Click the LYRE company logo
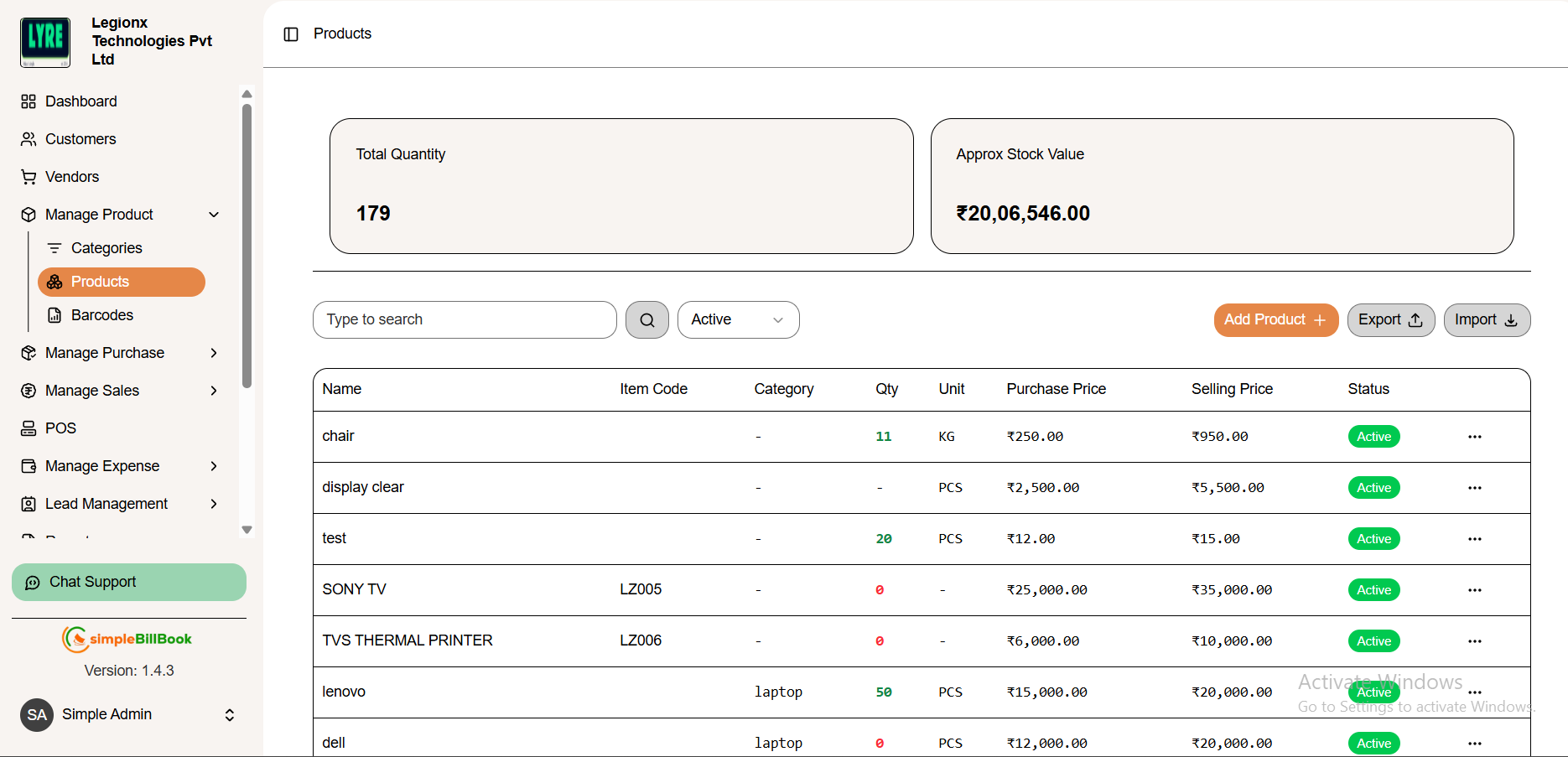Viewport: 1568px width, 757px height. (x=45, y=42)
